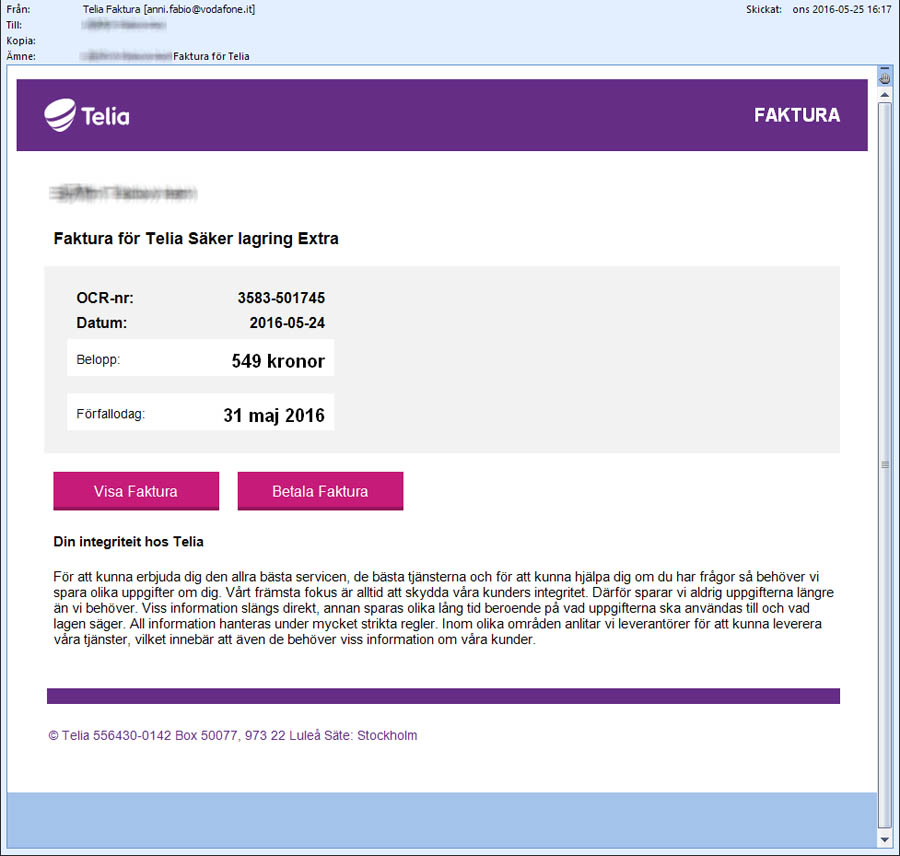Click the Telia footer address line
The width and height of the screenshot is (900, 856).
[x=232, y=735]
